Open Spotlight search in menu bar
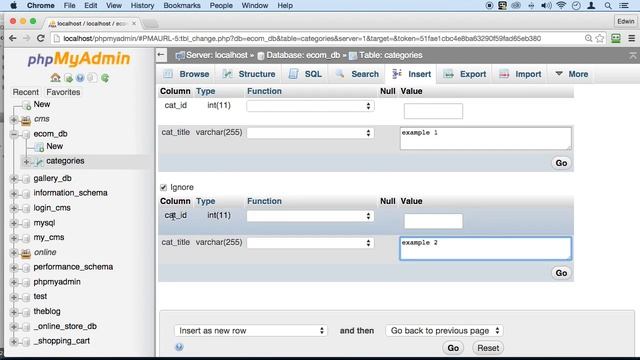This screenshot has height=360, width=640. 608,6
